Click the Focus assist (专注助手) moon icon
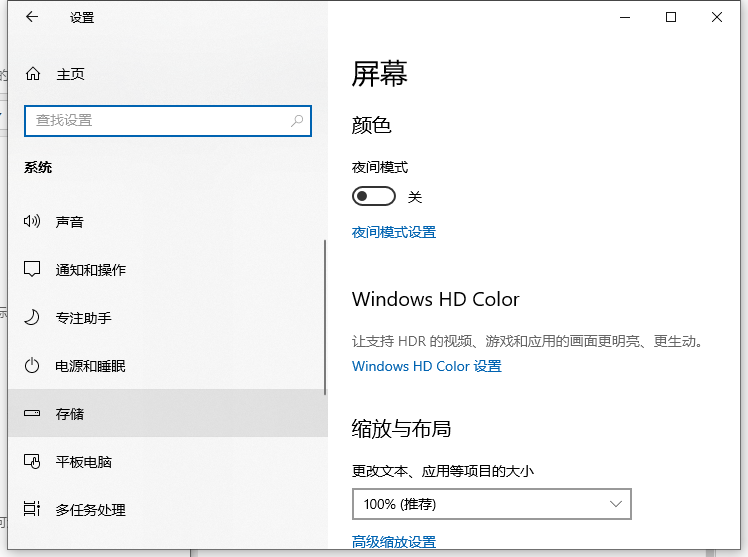Viewport: 748px width, 557px height. click(x=32, y=318)
